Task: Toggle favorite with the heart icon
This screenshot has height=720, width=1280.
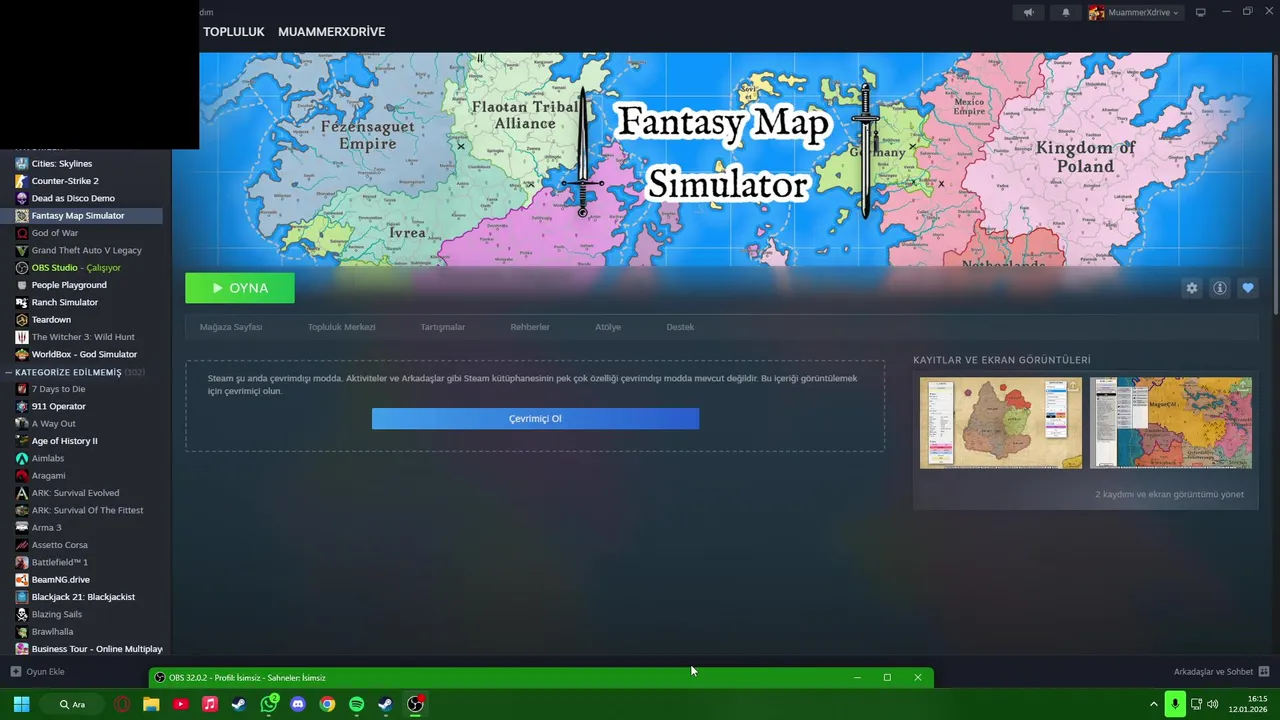Action: pos(1247,288)
